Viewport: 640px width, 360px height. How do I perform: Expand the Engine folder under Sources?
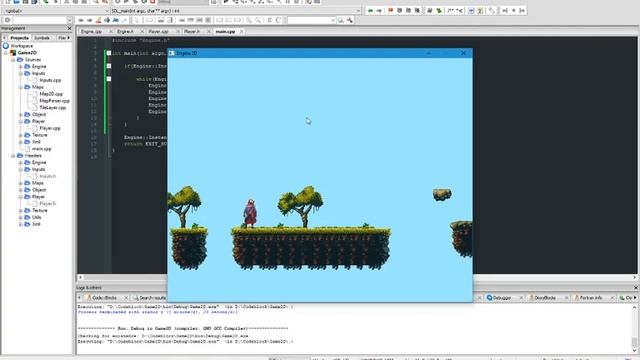pos(20,66)
